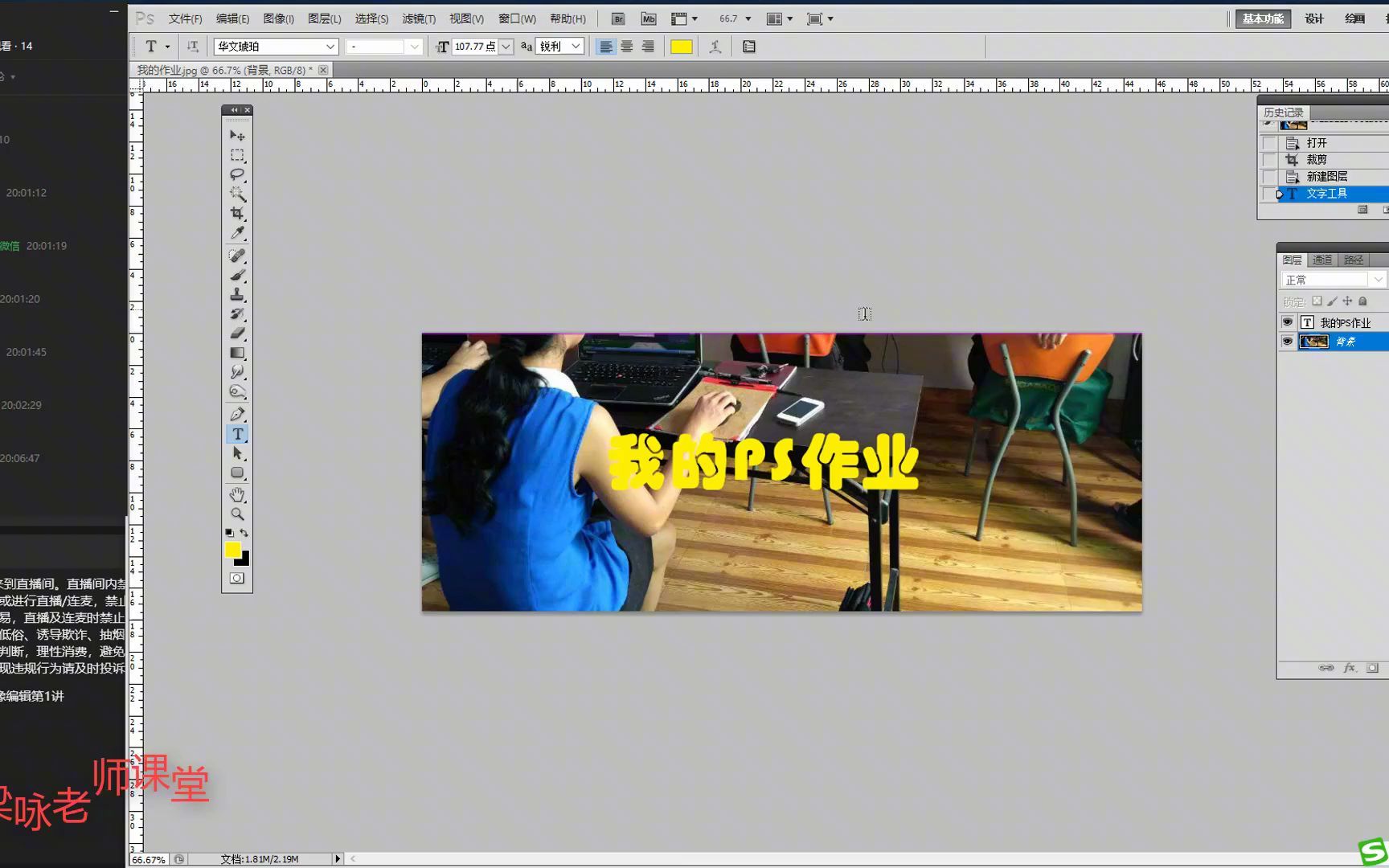Choose the Lasso tool
The height and width of the screenshot is (868, 1389).
coord(237,174)
